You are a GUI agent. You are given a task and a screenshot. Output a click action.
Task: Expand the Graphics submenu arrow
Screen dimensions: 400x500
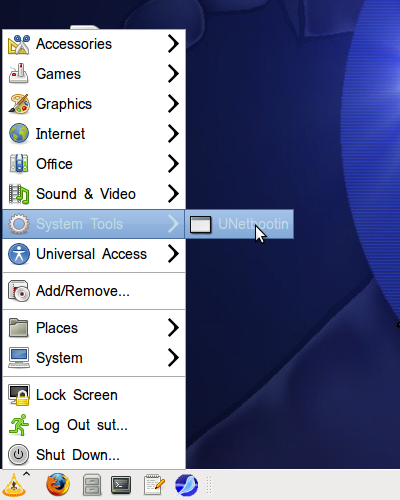tap(173, 104)
